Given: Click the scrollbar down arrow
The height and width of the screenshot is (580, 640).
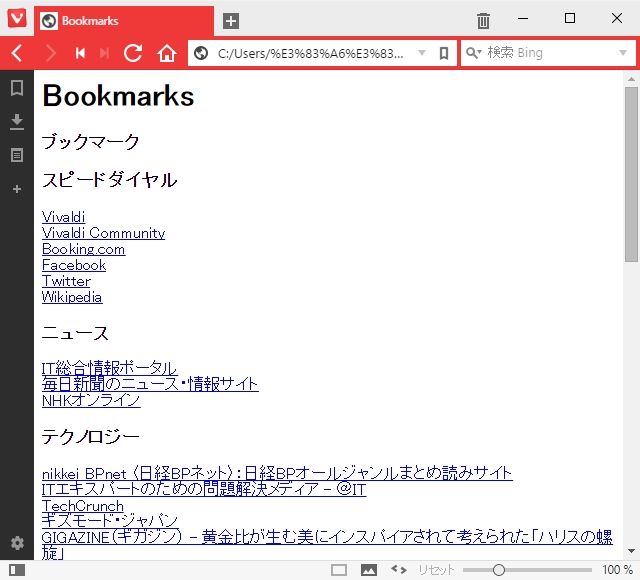Looking at the screenshot, I should pos(631,551).
